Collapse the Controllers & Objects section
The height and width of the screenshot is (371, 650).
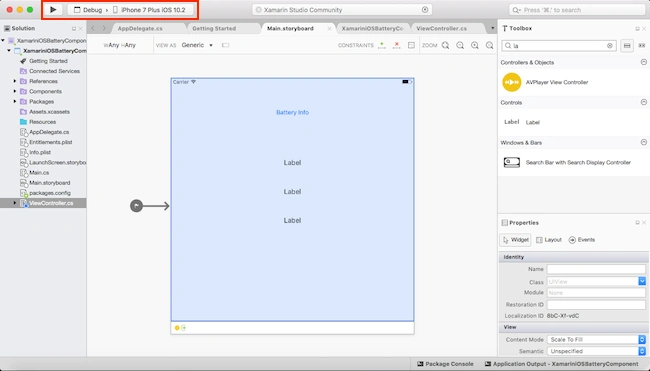click(643, 62)
